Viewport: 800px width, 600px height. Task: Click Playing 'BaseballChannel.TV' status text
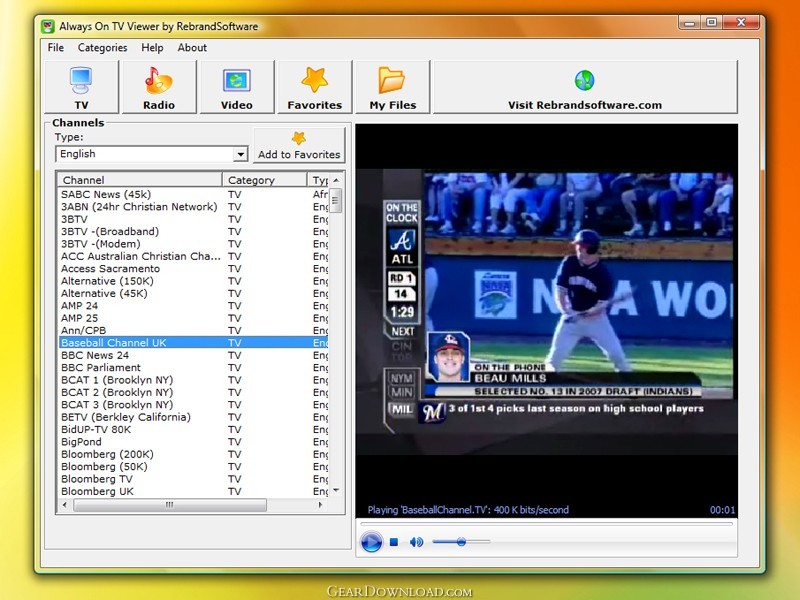click(x=468, y=510)
